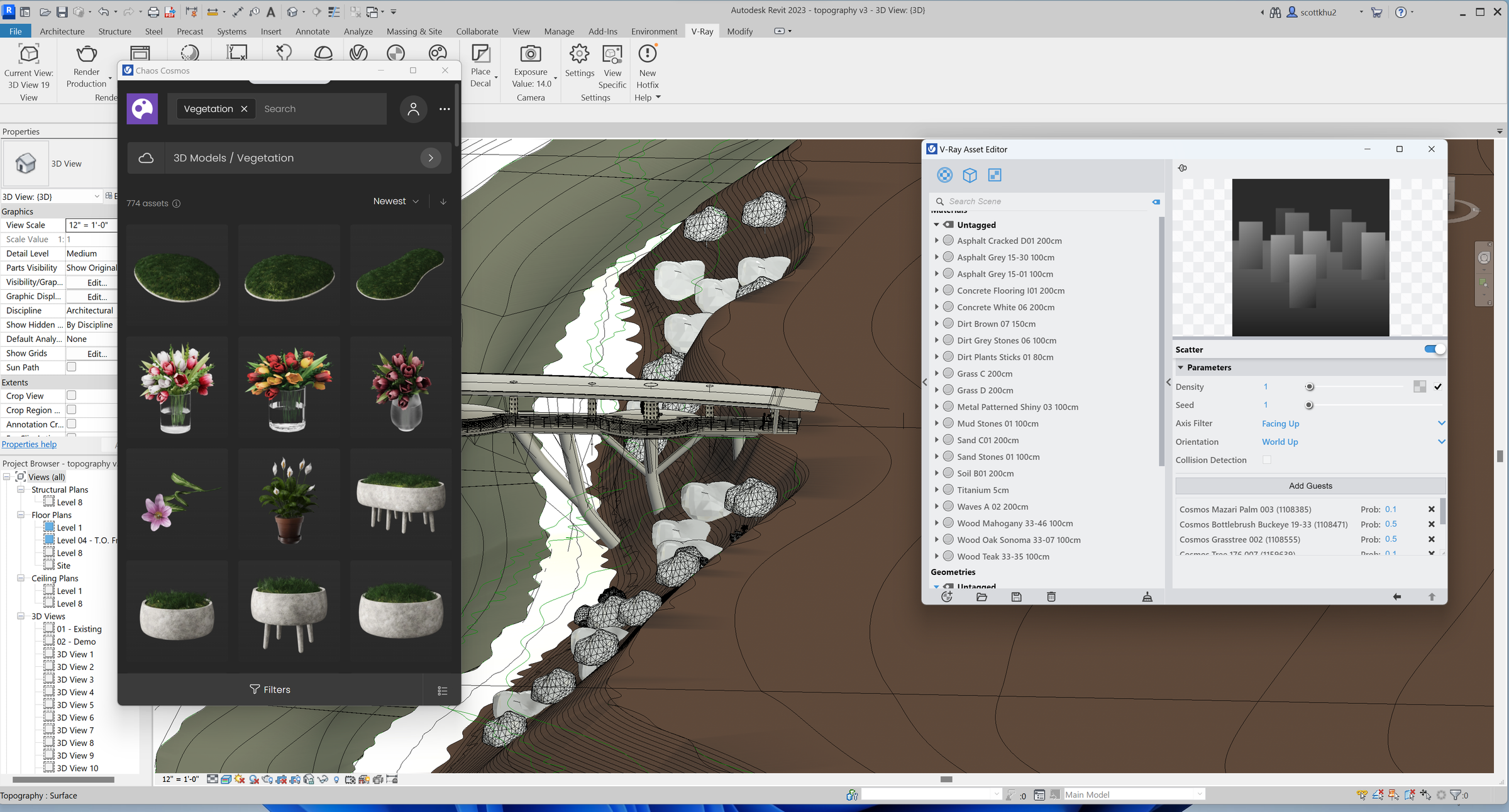
Task: Switch to the Massing & Site tab
Action: point(414,31)
